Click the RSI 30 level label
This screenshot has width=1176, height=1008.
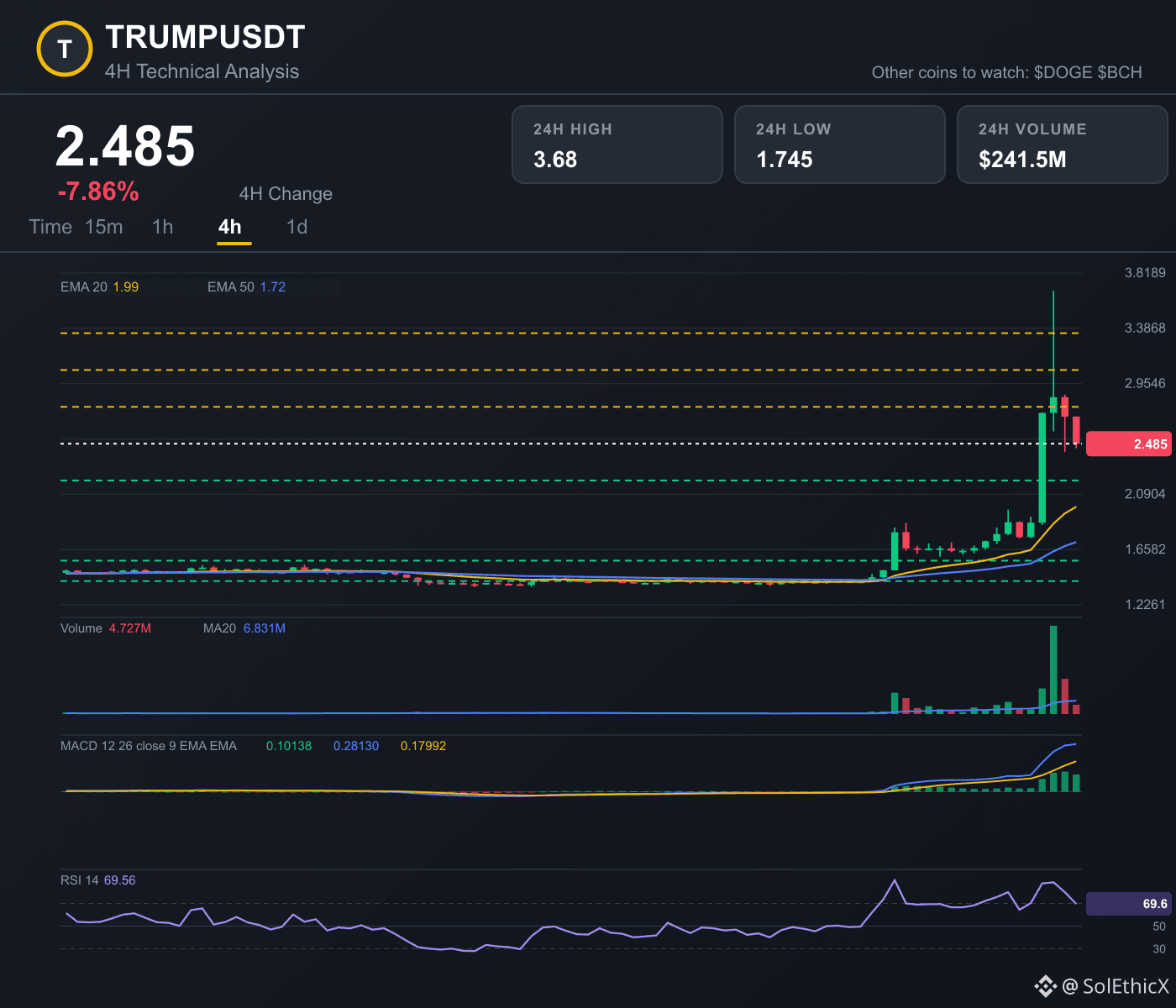[1159, 949]
